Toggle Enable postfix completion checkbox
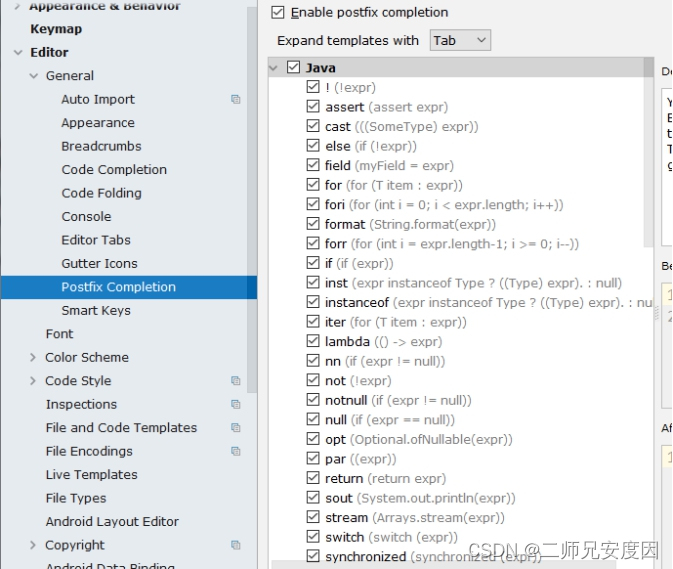 278,12
